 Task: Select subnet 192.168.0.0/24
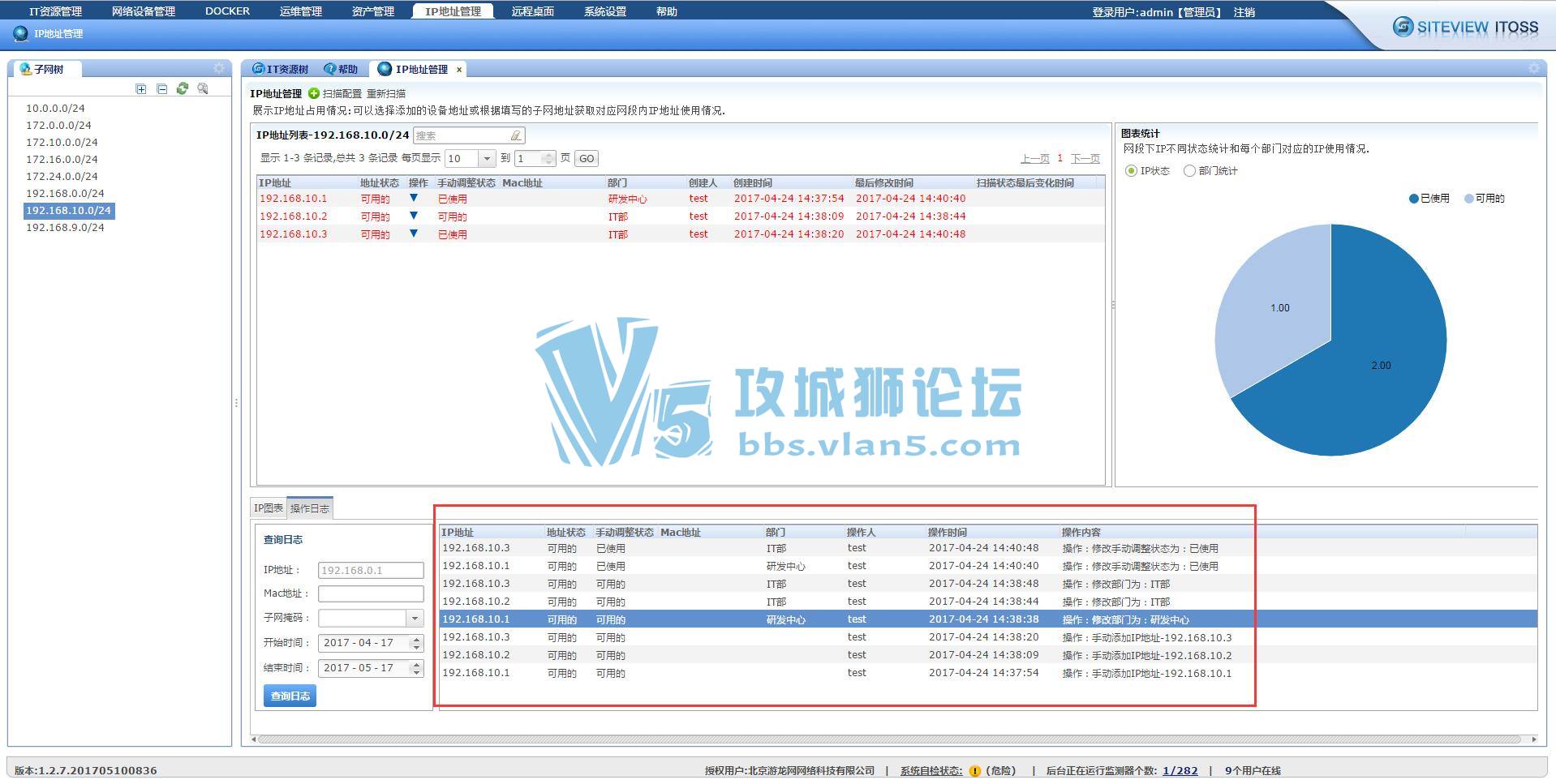point(65,193)
